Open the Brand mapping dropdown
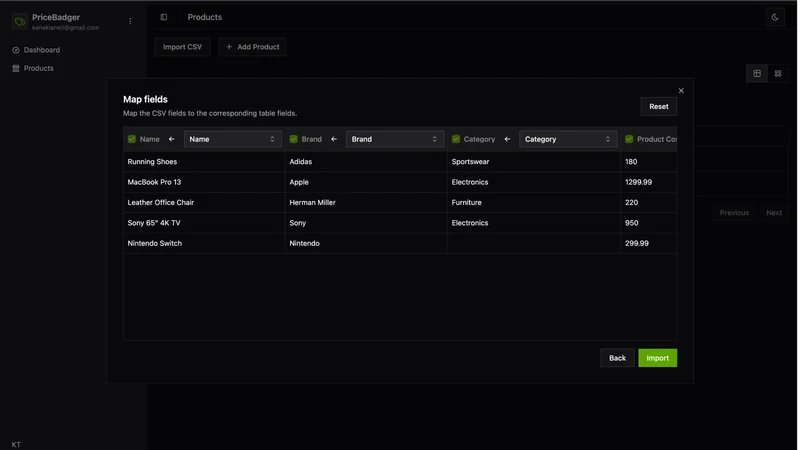This screenshot has width=800, height=450. (395, 139)
